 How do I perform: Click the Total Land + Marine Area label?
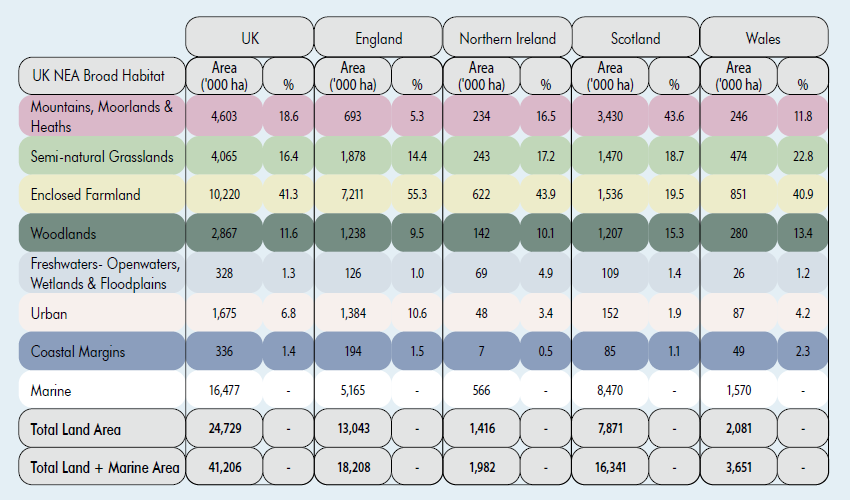tap(104, 467)
